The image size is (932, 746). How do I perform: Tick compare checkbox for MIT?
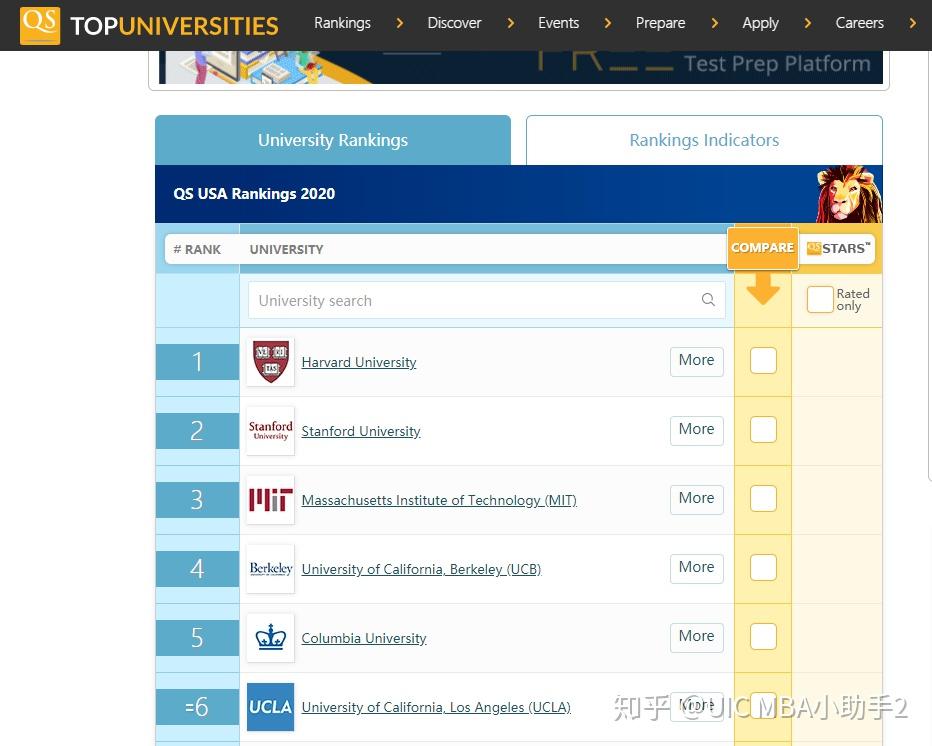pyautogui.click(x=763, y=498)
